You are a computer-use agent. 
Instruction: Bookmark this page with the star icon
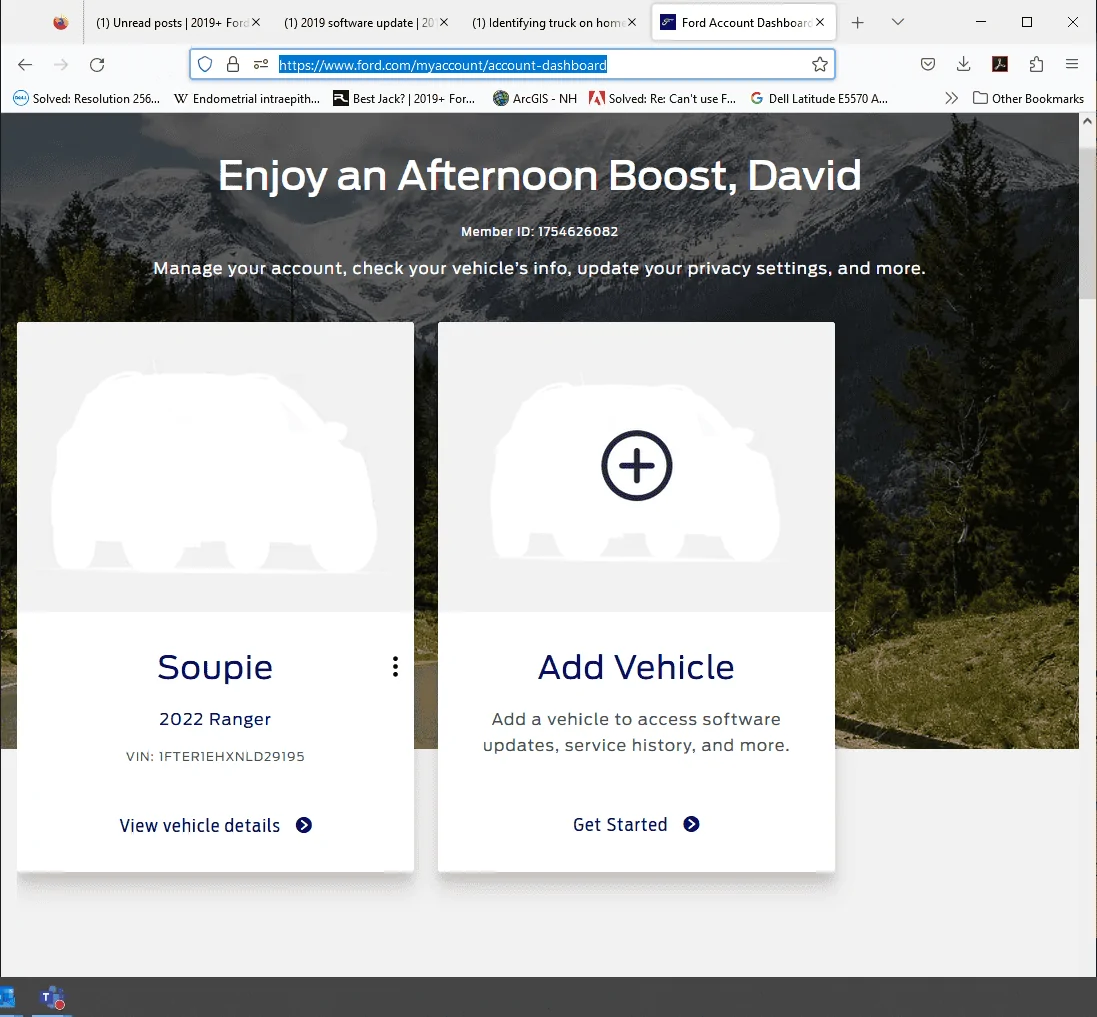(820, 64)
